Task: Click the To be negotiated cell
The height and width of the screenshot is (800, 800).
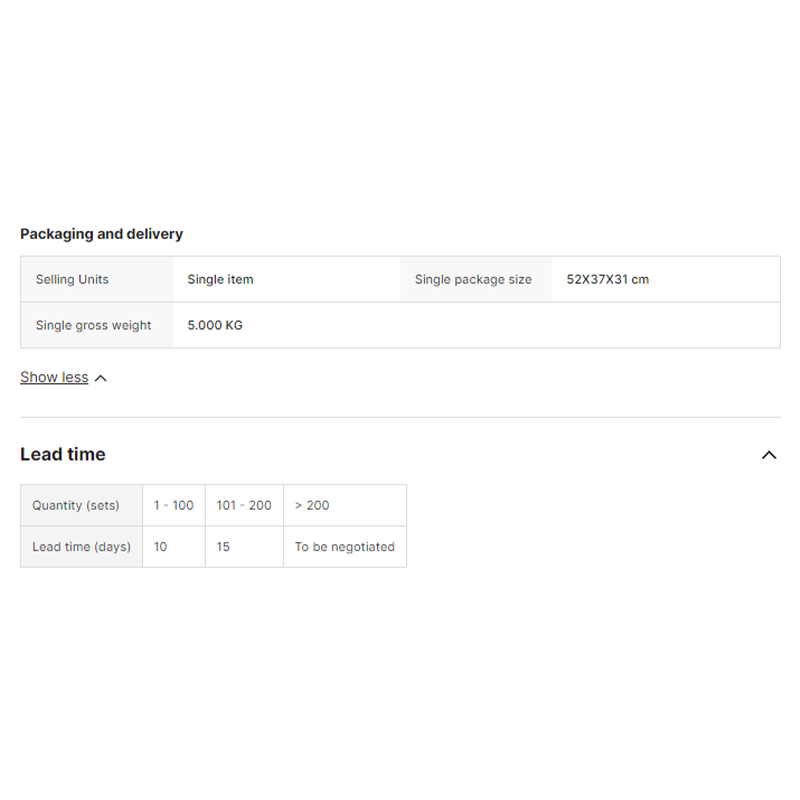Action: (x=344, y=547)
